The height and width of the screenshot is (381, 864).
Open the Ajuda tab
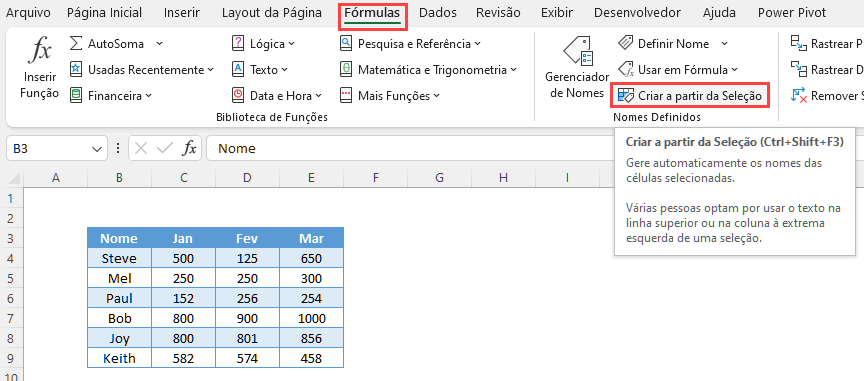coord(719,13)
